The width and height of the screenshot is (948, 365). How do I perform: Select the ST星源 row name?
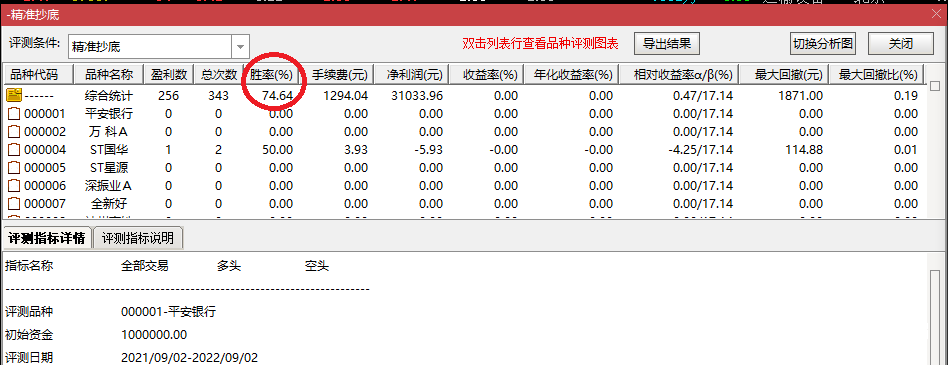click(x=108, y=168)
